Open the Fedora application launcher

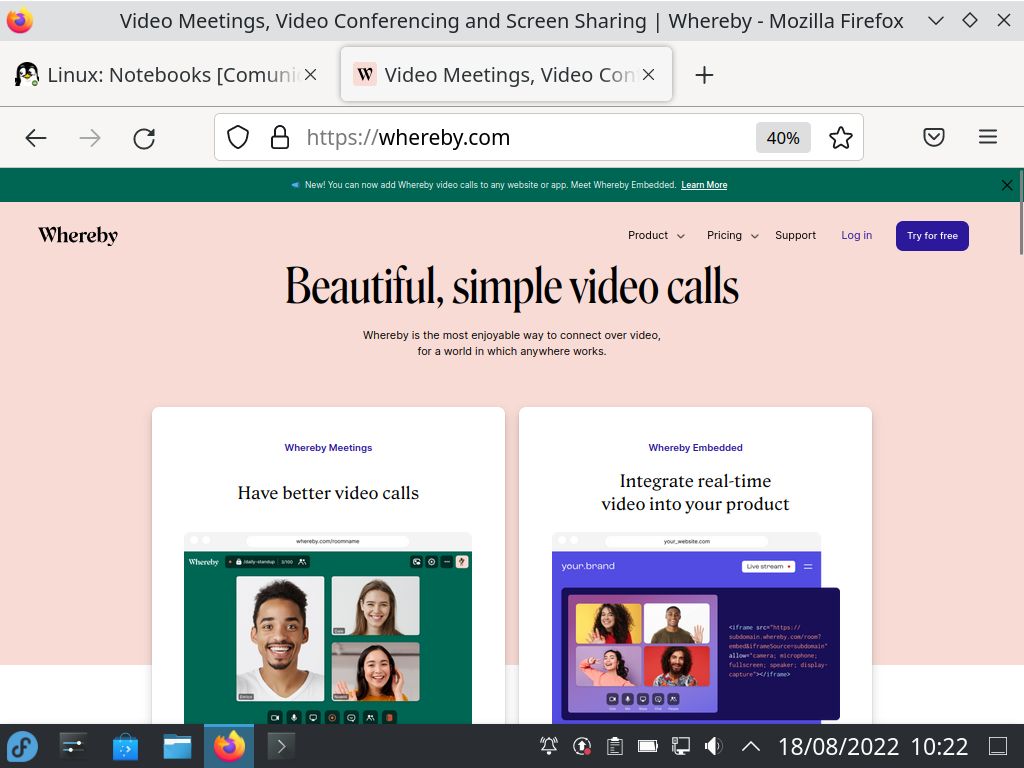pyautogui.click(x=23, y=746)
